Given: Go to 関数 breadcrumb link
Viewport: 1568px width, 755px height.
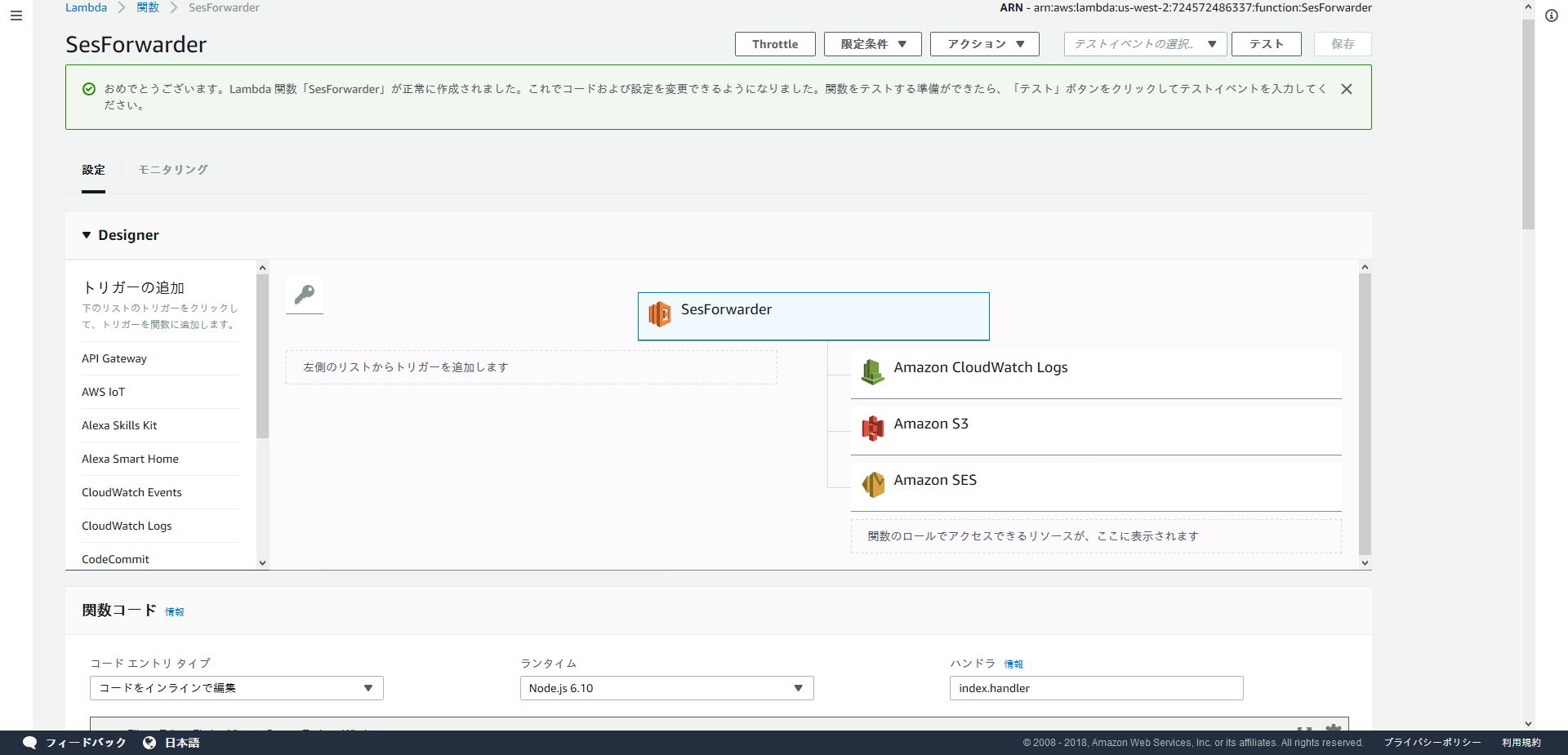Looking at the screenshot, I should [x=148, y=7].
